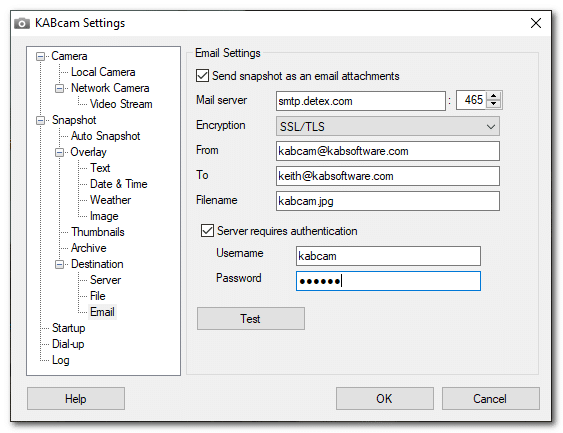Uncheck Send snapshot as email attachments
The image size is (563, 433).
coord(203,76)
